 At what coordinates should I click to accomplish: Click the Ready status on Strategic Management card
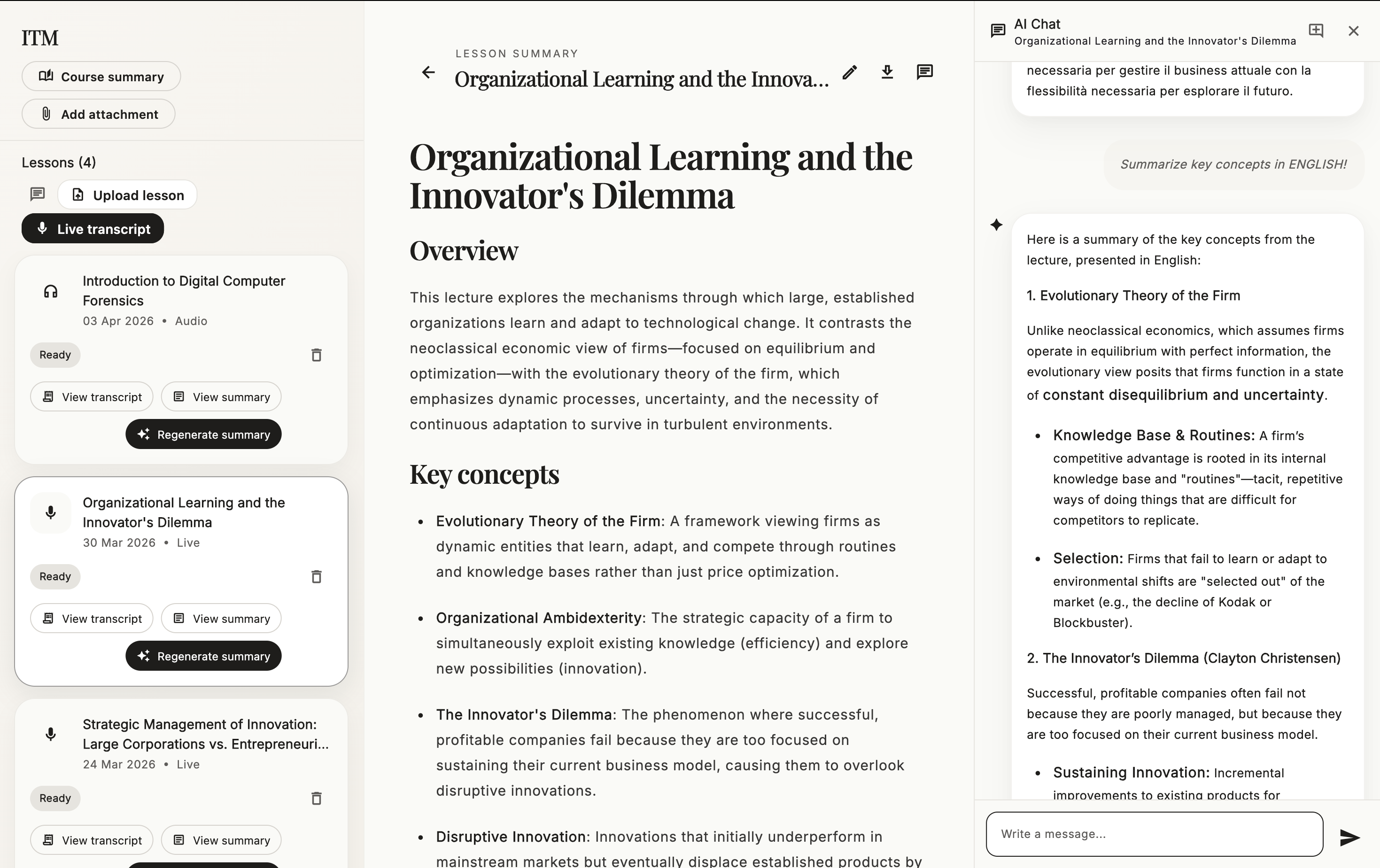pyautogui.click(x=55, y=798)
